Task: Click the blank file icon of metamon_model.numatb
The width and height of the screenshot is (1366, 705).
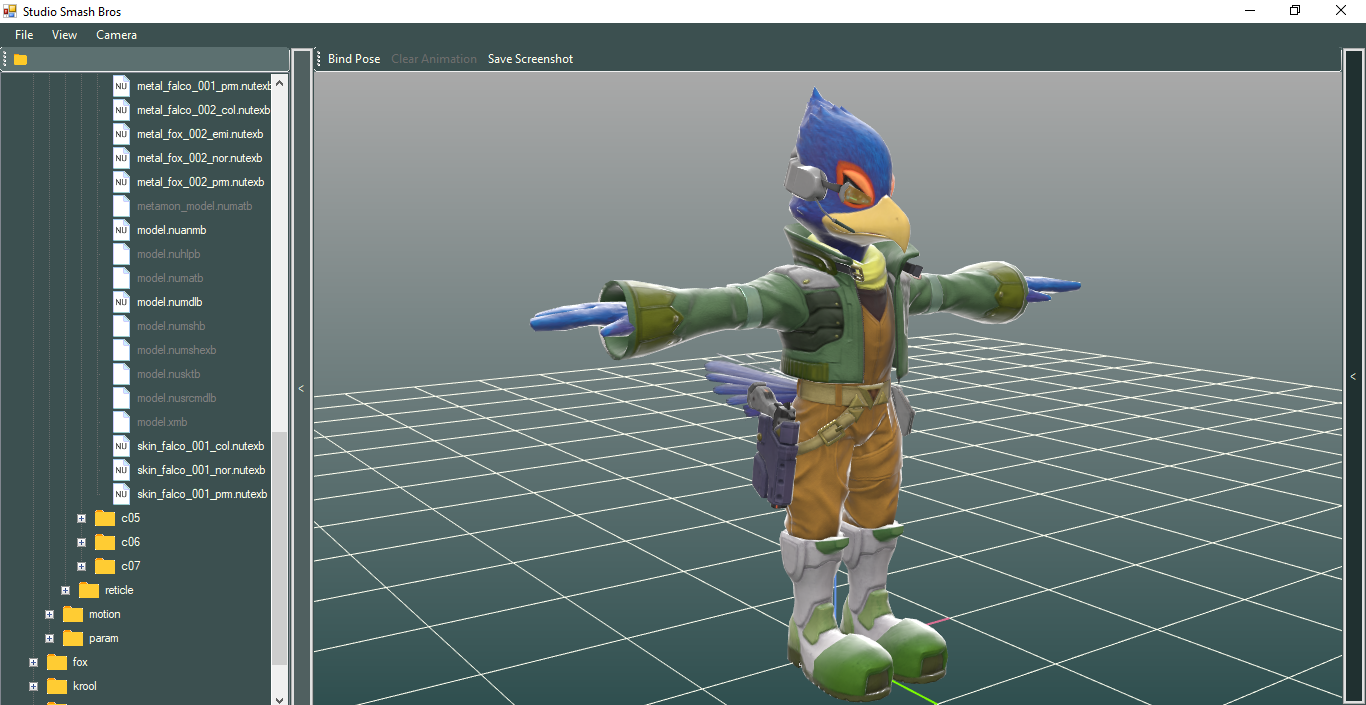Action: point(121,206)
